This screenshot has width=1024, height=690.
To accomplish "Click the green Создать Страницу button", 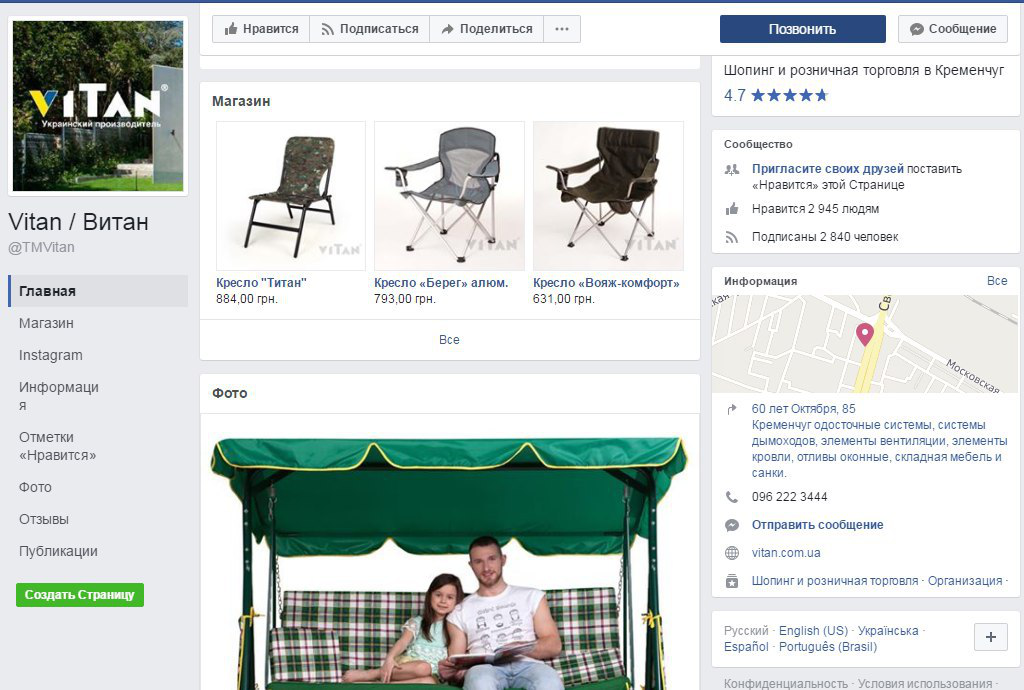I will [x=80, y=595].
